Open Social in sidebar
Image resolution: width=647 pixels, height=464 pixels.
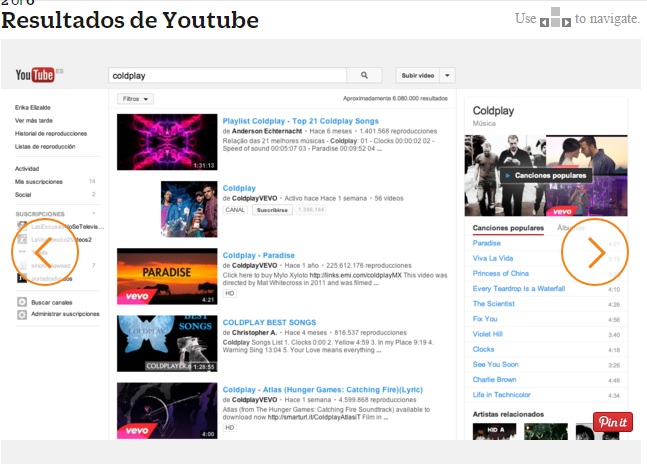pyautogui.click(x=23, y=195)
